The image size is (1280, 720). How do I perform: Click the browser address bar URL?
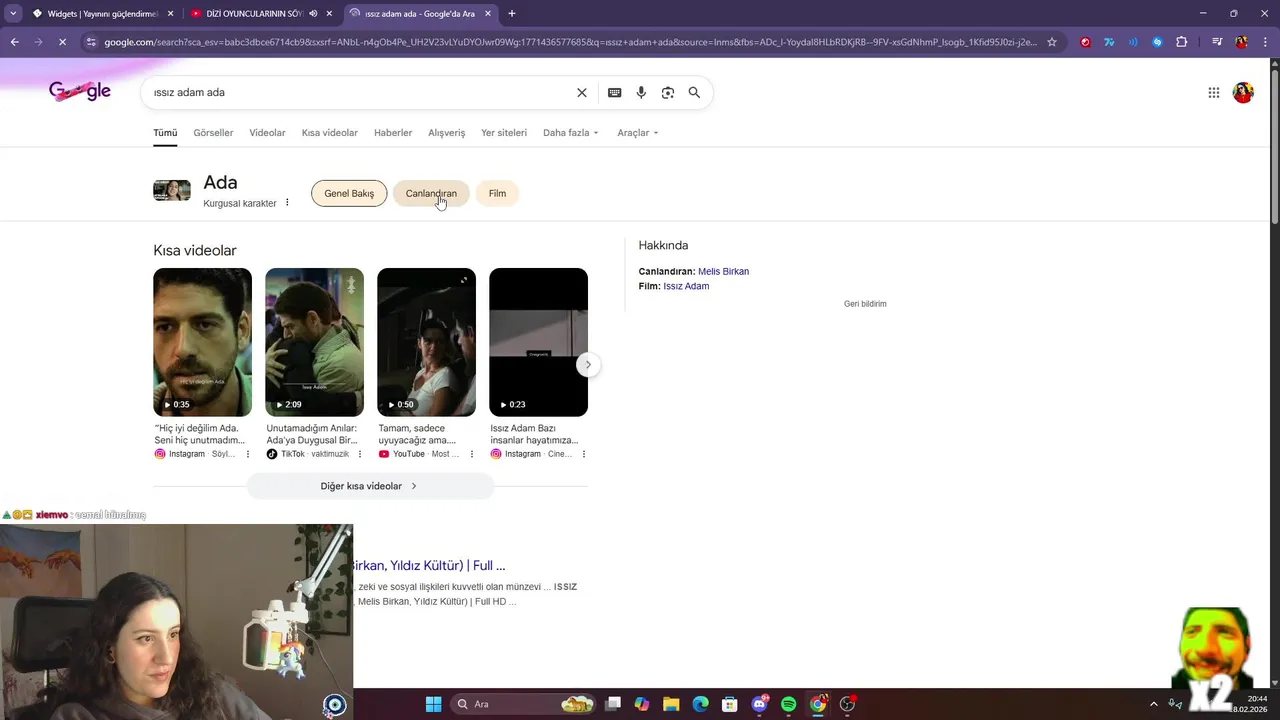coord(570,42)
